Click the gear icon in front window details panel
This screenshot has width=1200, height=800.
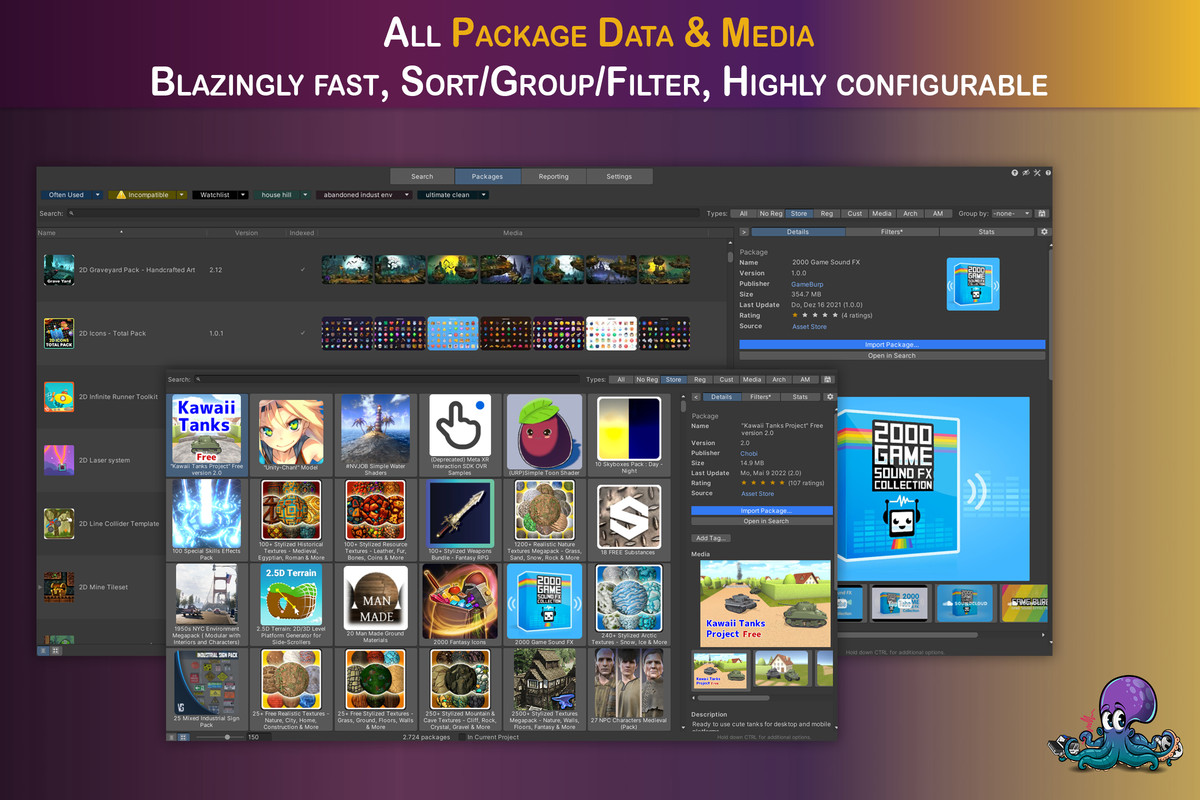point(830,397)
